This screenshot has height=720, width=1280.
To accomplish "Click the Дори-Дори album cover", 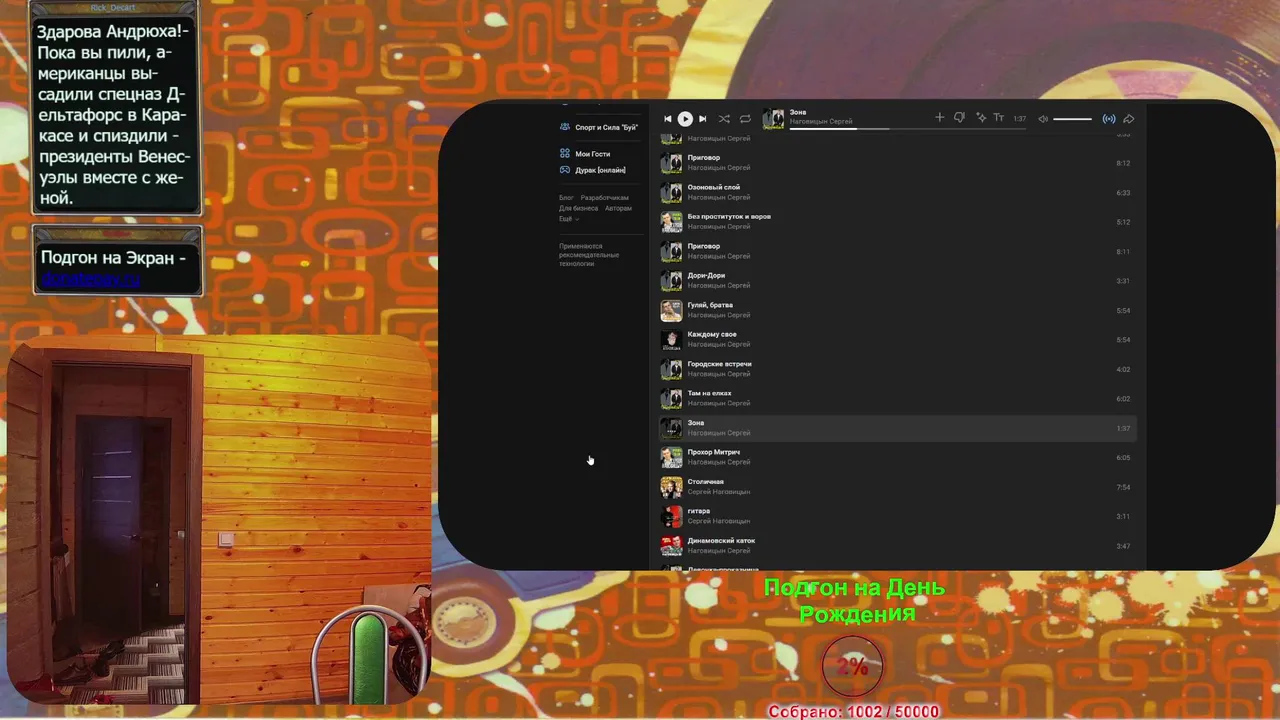I will click(671, 281).
